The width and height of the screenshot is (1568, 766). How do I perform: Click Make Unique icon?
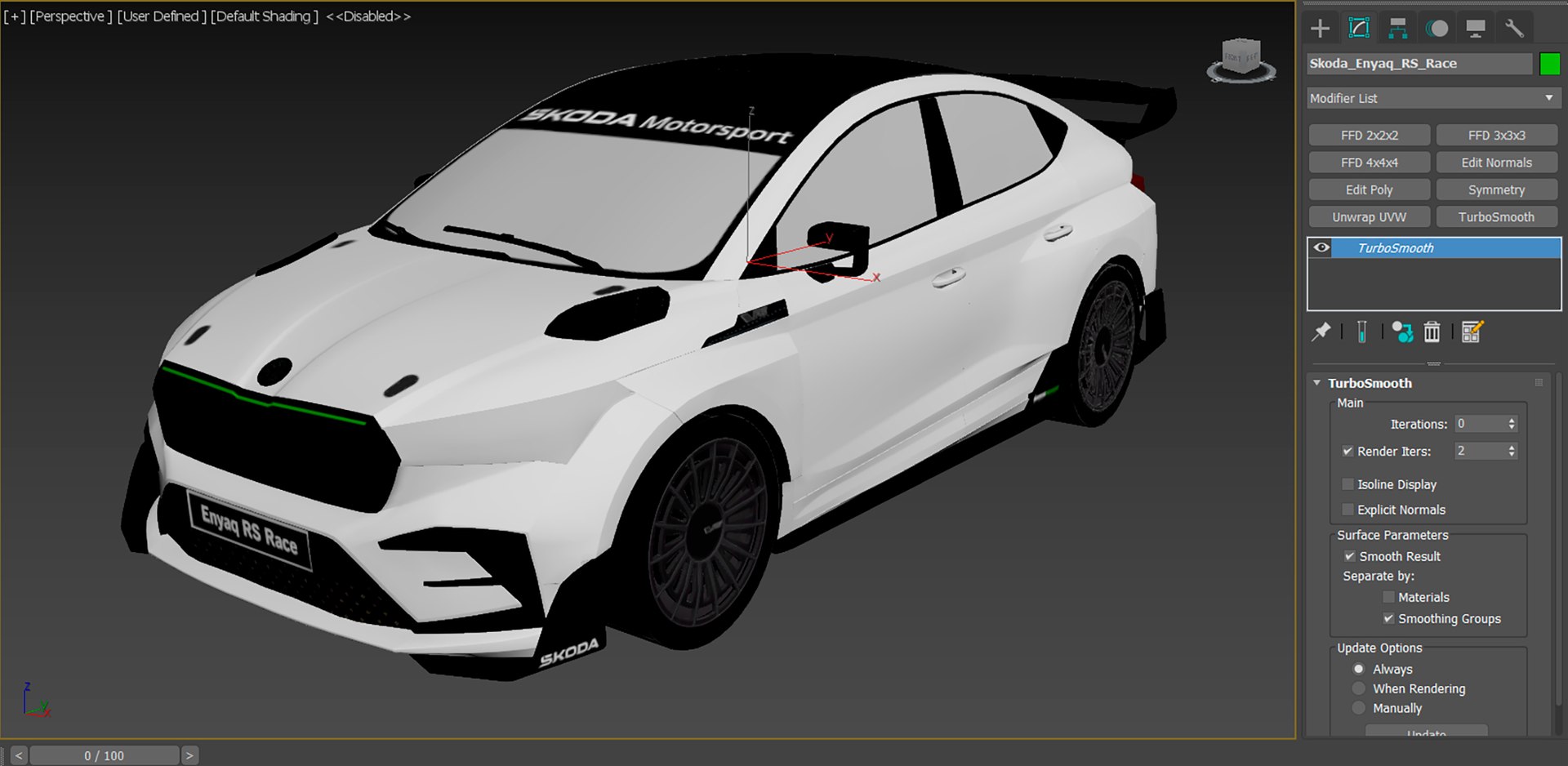point(1402,332)
